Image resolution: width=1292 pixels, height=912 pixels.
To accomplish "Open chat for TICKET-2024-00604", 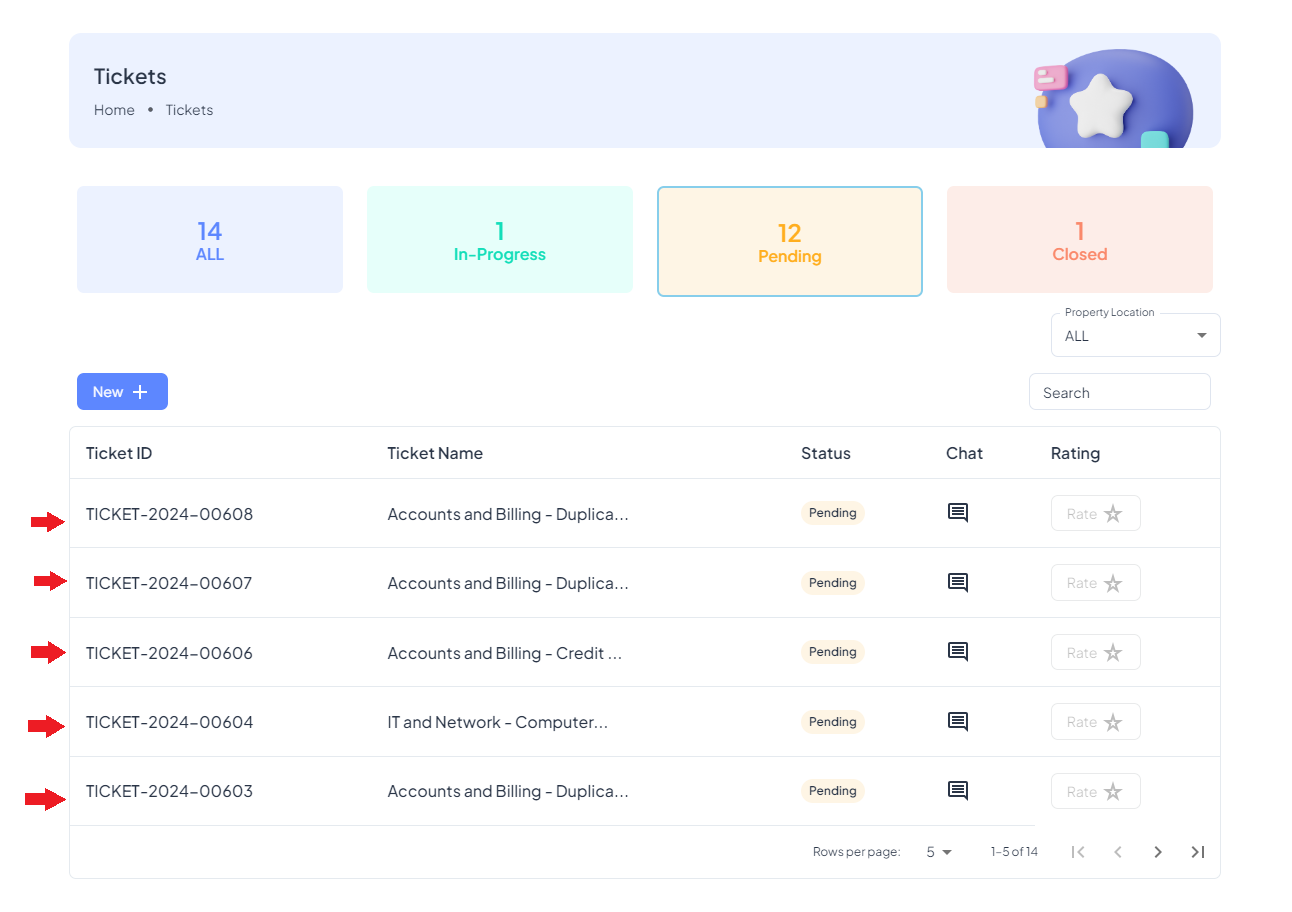I will [957, 721].
